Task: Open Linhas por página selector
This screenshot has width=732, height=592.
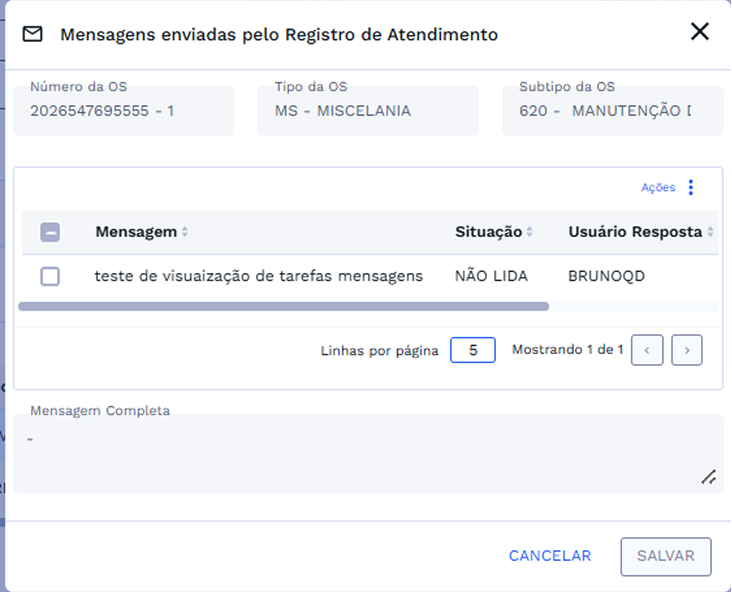Action: tap(472, 350)
